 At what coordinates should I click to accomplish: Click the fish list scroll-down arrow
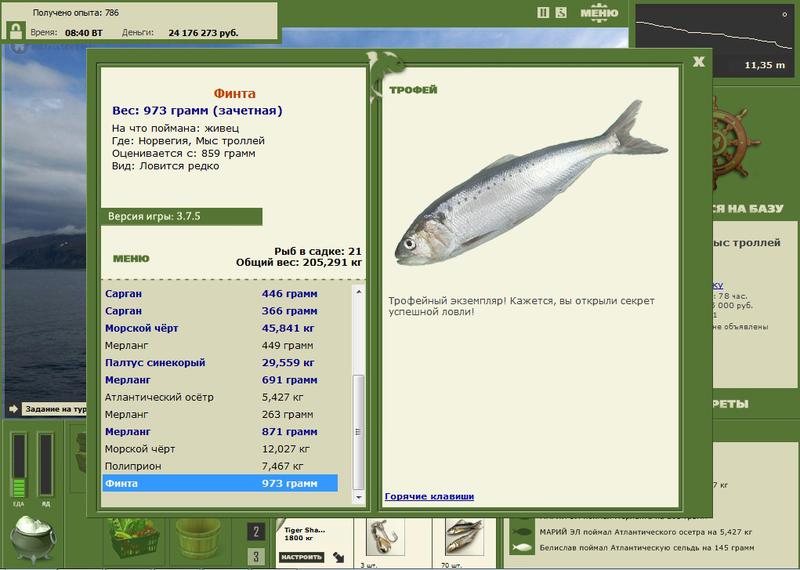coord(359,497)
